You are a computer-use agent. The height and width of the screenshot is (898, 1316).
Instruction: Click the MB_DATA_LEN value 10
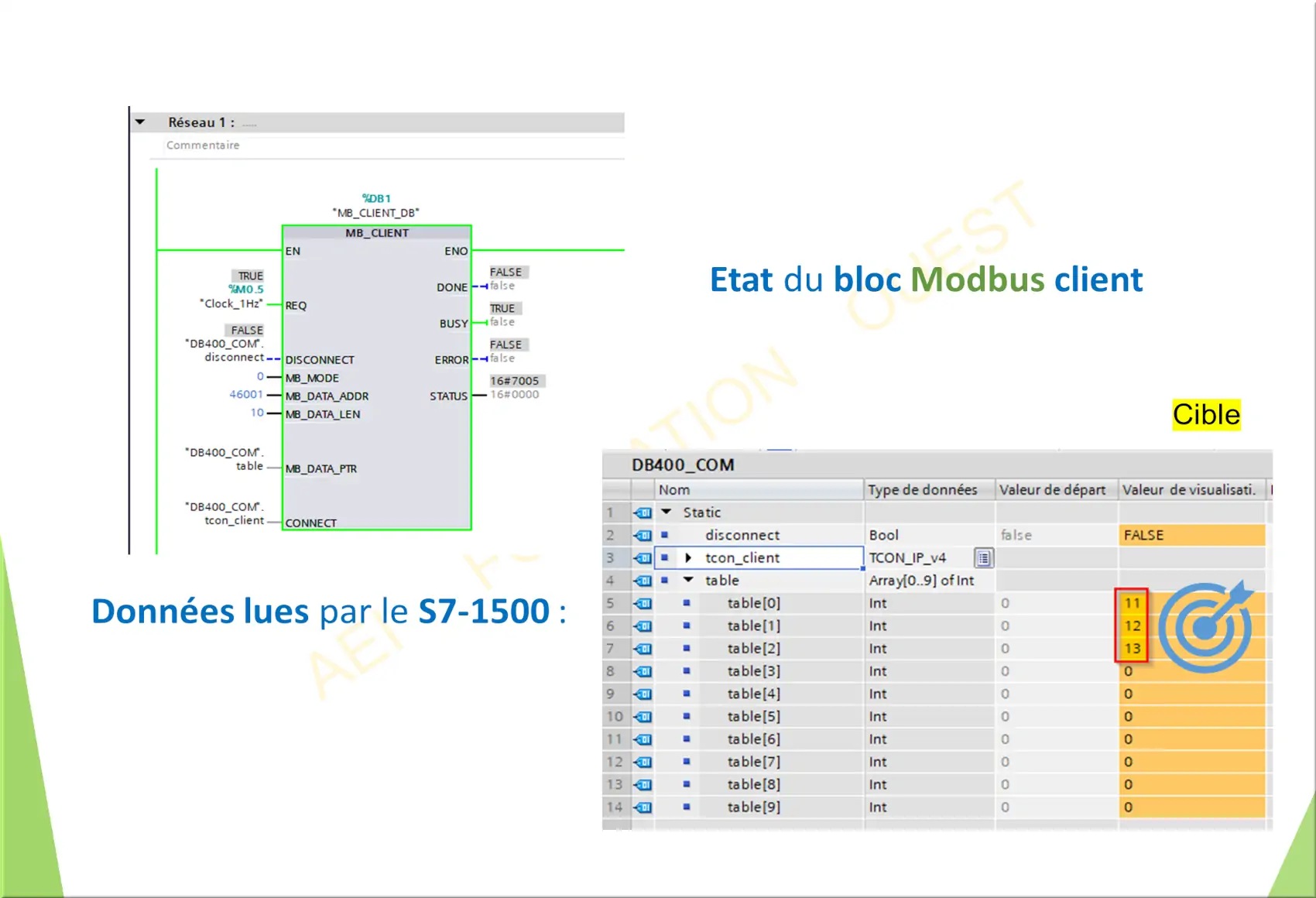(x=257, y=413)
